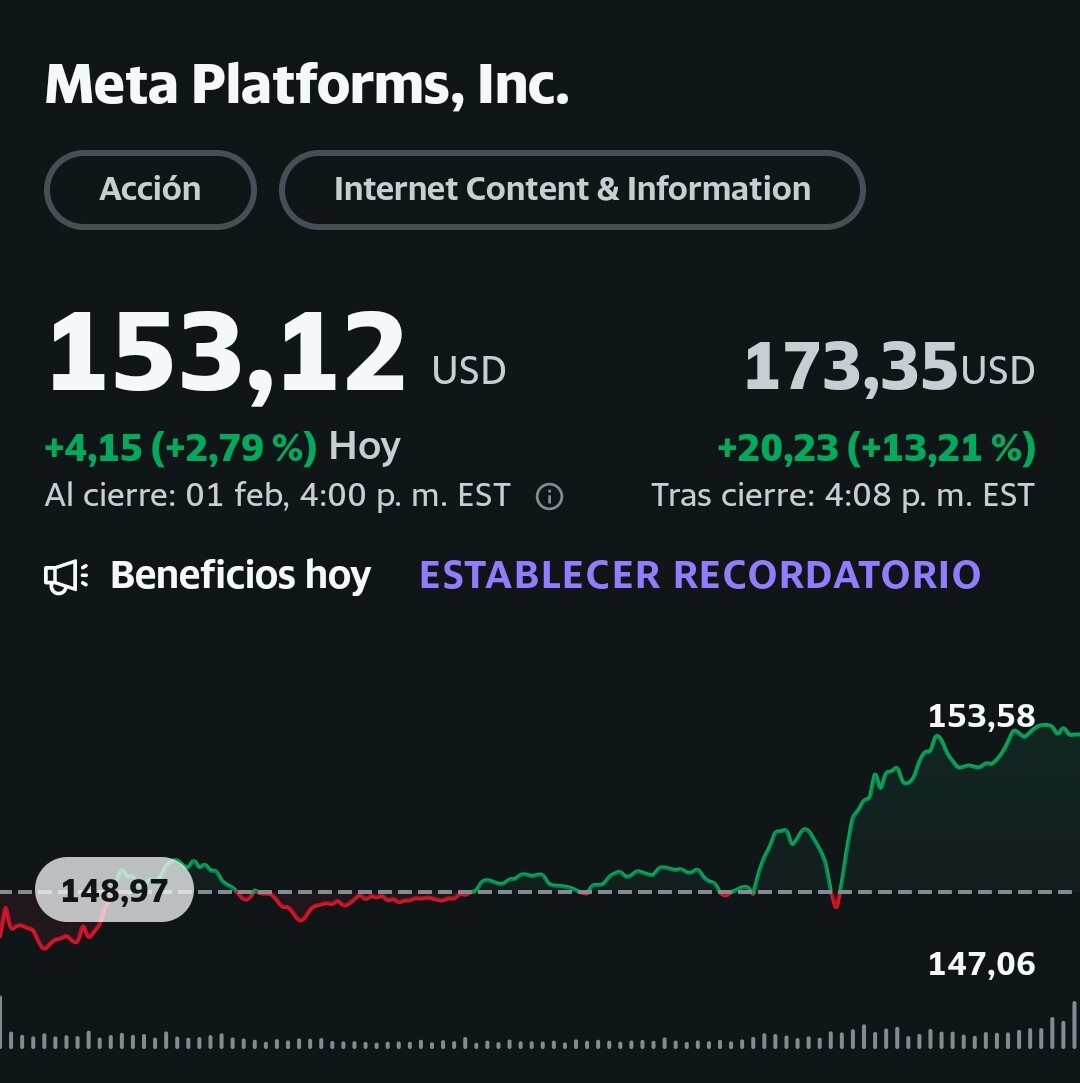Click the red dip at chart start
The height and width of the screenshot is (1083, 1080).
point(45,940)
